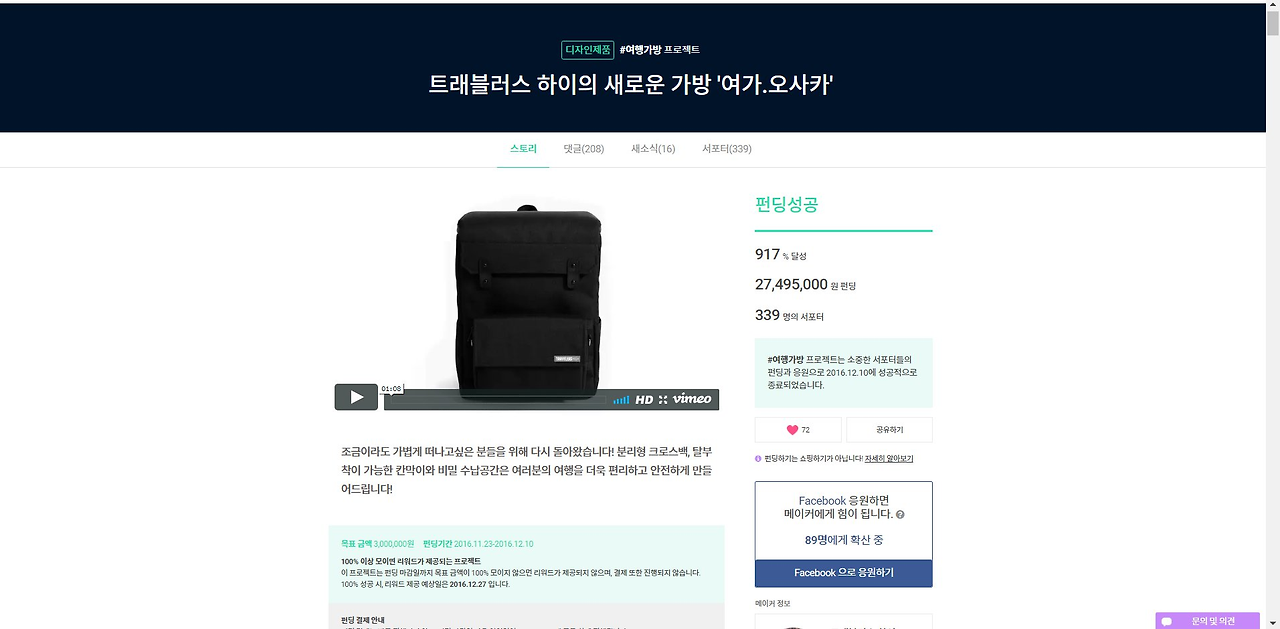Image resolution: width=1280 pixels, height=629 pixels.
Task: View the 서포터(339) tab
Action: click(727, 149)
